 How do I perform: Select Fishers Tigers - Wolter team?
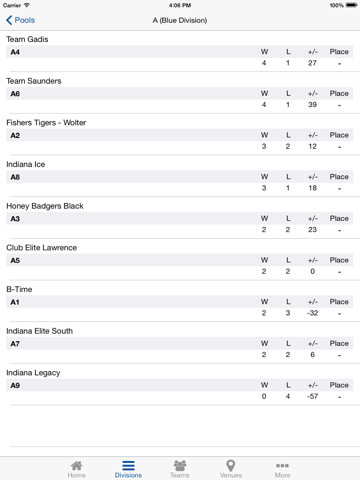(180, 135)
